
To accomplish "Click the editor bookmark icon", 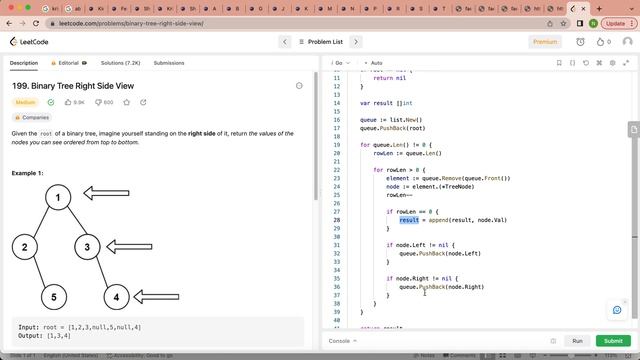I will coord(559,63).
